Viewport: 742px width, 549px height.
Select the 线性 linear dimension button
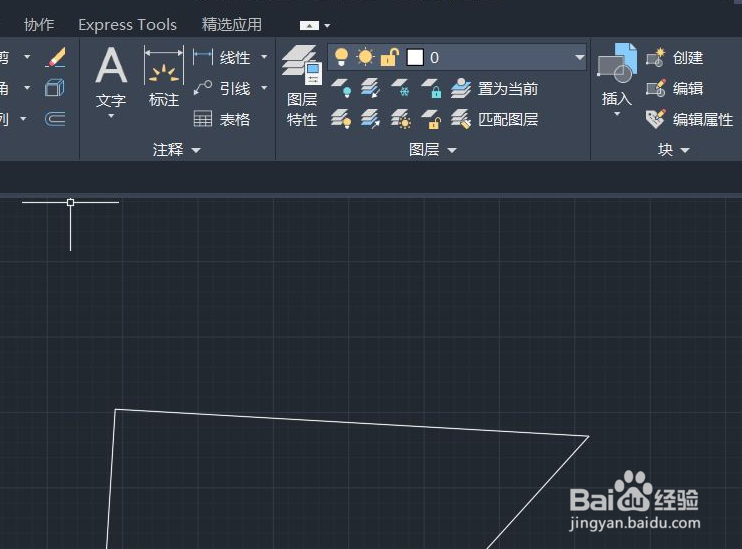(221, 57)
